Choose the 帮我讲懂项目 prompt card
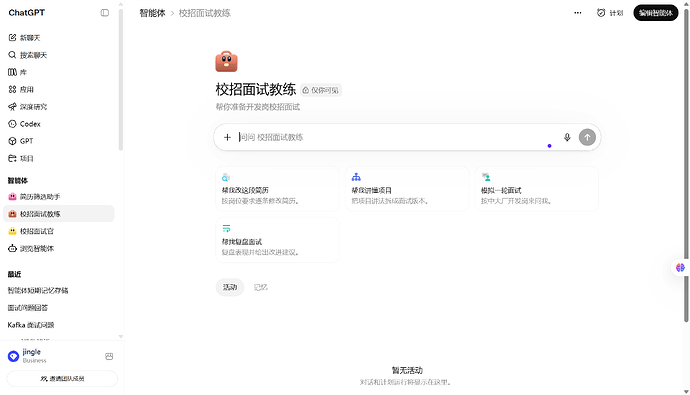 point(407,189)
